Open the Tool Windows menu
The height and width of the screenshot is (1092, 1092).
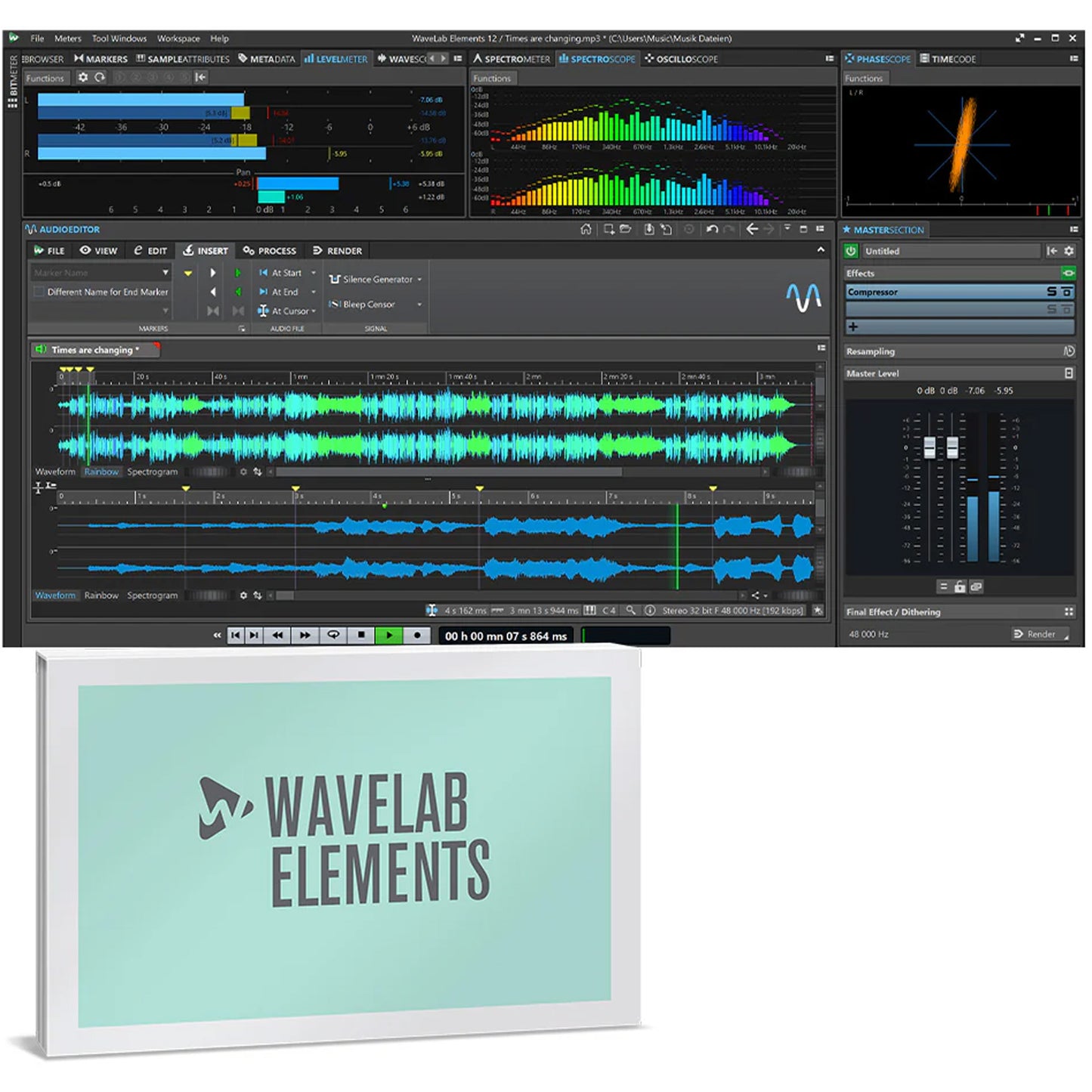[x=119, y=39]
